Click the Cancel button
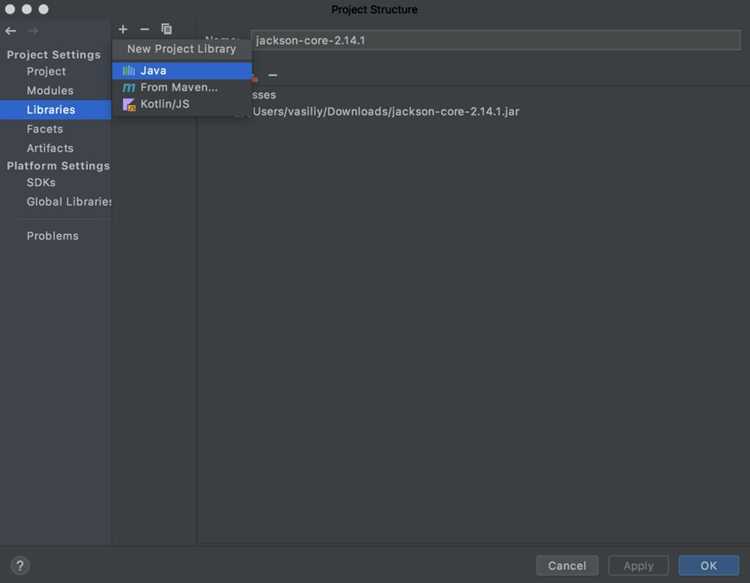 (x=567, y=566)
